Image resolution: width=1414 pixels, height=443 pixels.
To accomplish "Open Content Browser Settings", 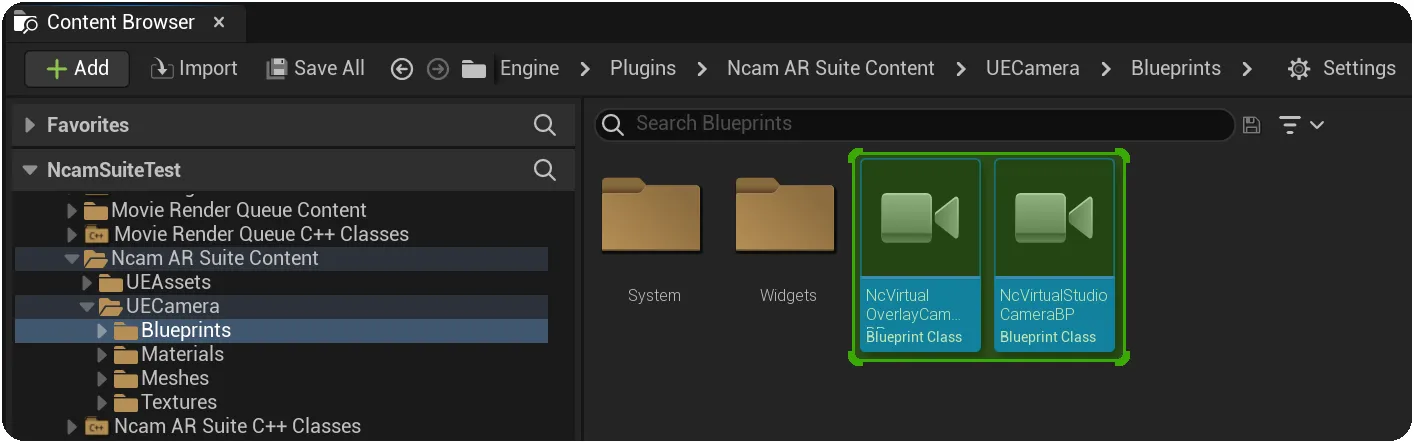I will (x=1342, y=68).
